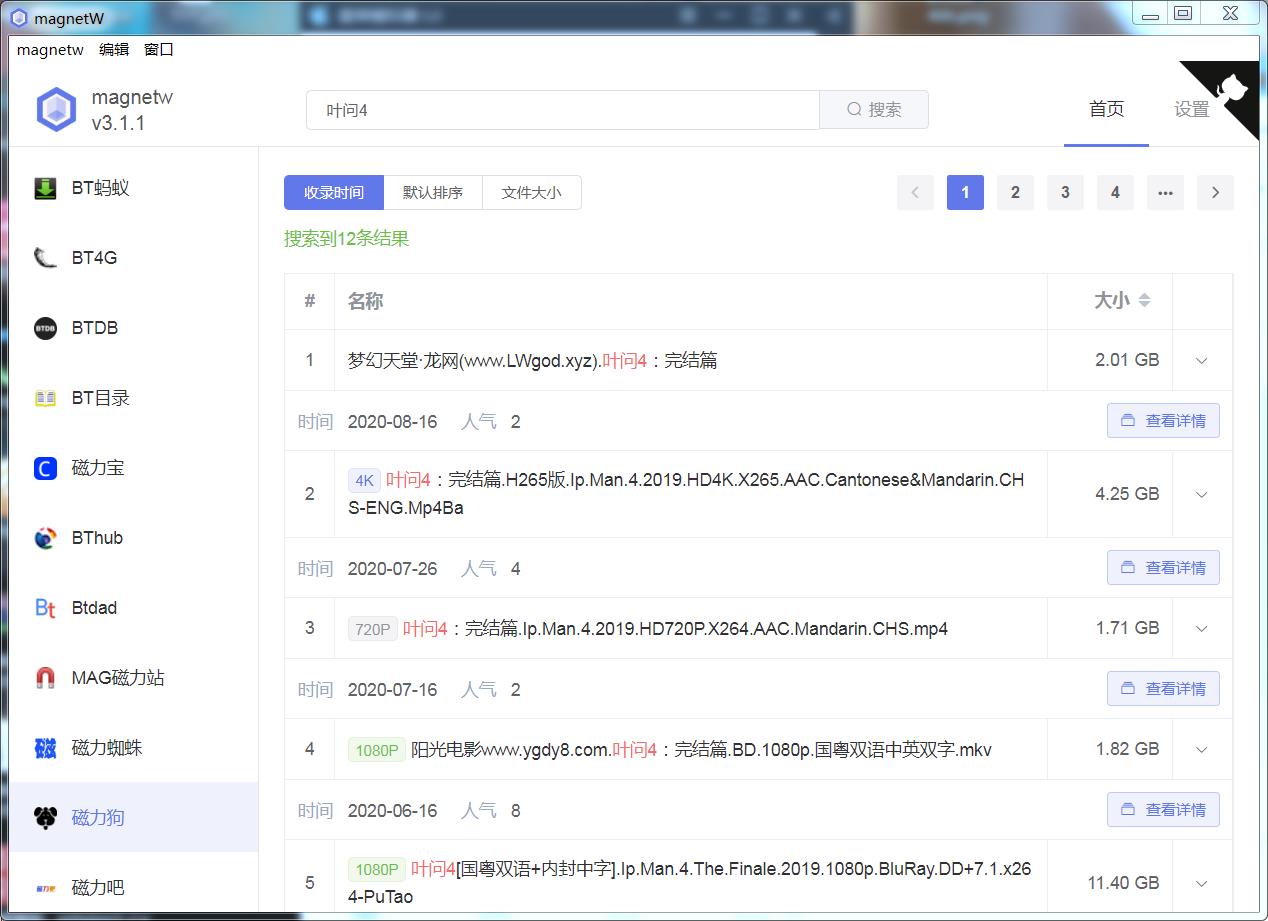Click the BluRay PuTao result title
This screenshot has width=1268, height=921.
(689, 883)
